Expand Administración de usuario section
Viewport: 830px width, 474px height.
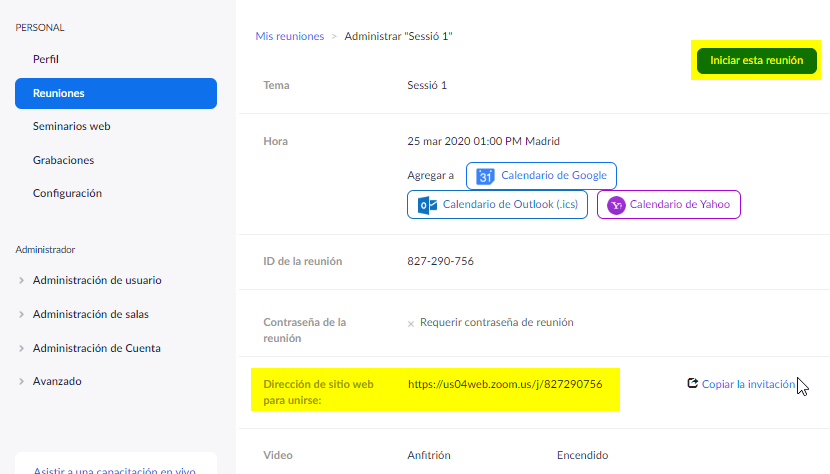pyautogui.click(x=22, y=280)
